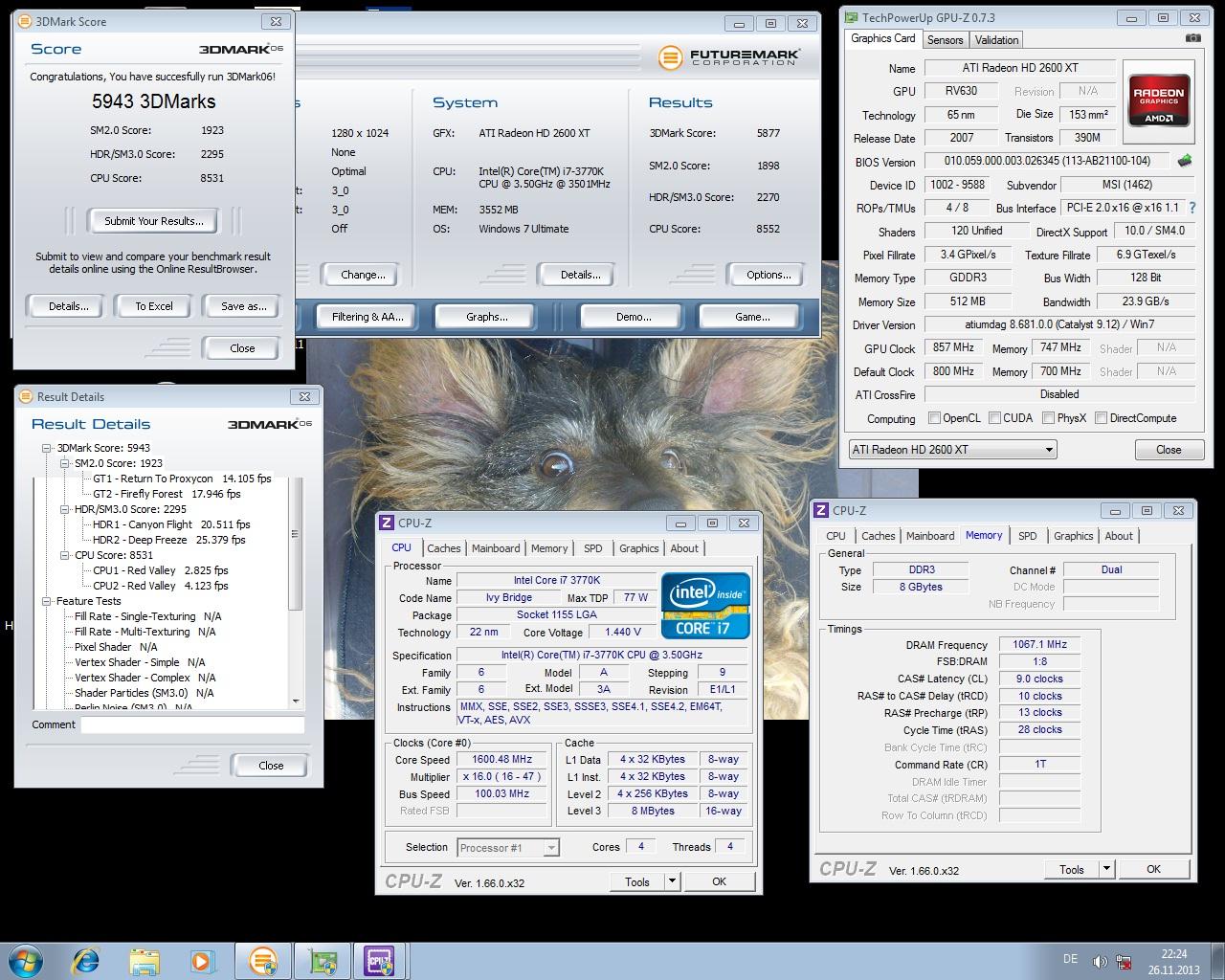This screenshot has width=1225, height=980.
Task: Collapse the 3DMark Score: 5943 tree node
Action: pyautogui.click(x=47, y=448)
